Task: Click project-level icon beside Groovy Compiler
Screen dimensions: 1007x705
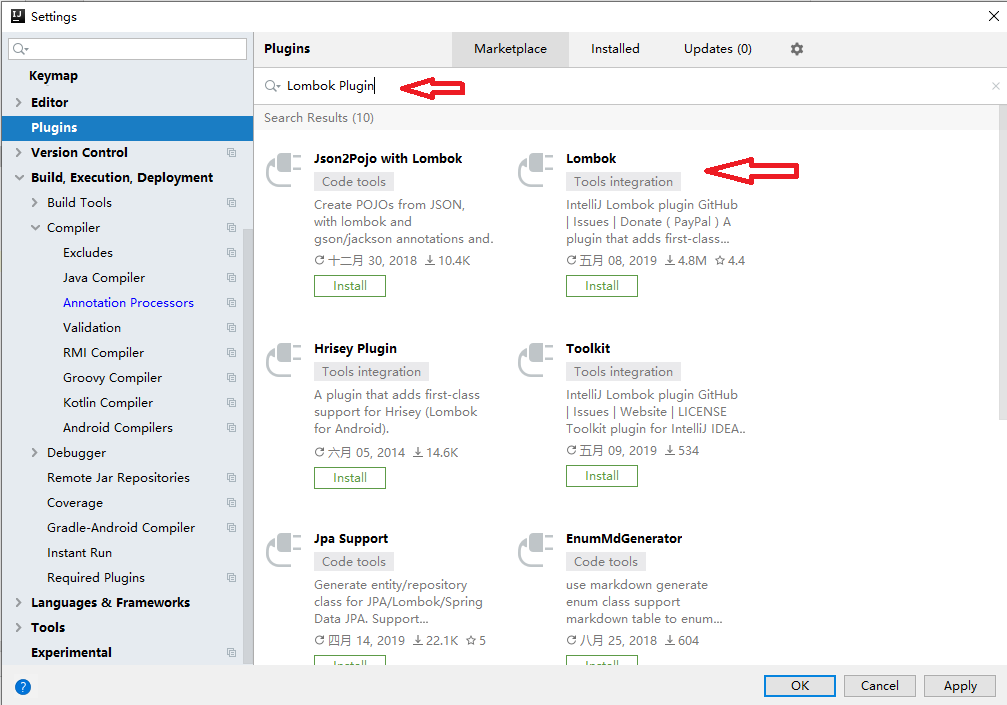Action: [x=231, y=378]
